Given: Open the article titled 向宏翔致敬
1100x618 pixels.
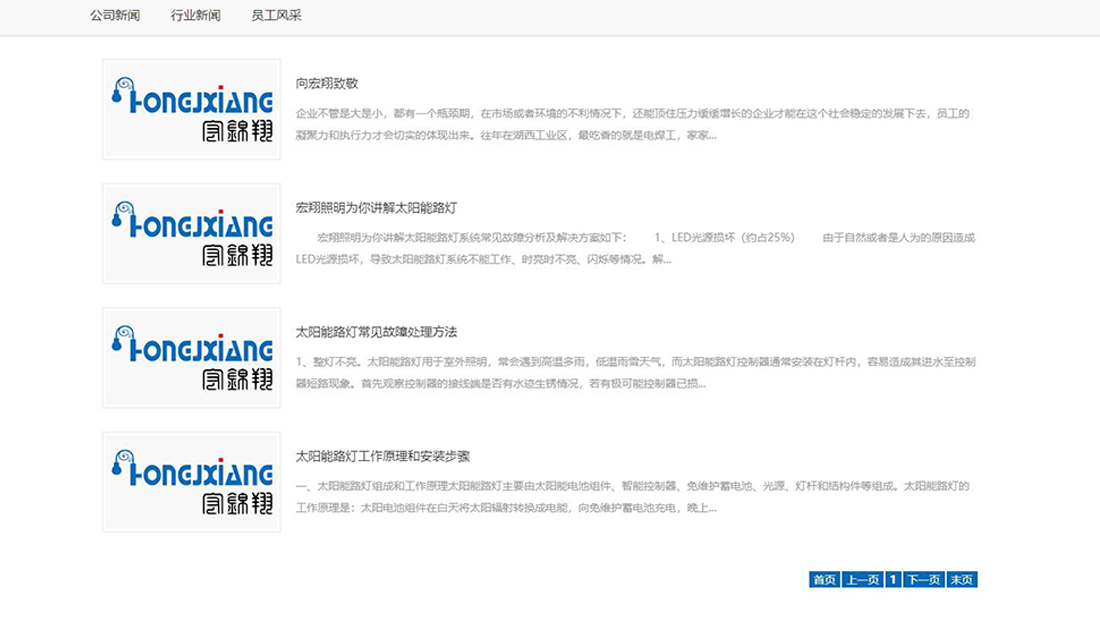Looking at the screenshot, I should [x=327, y=84].
